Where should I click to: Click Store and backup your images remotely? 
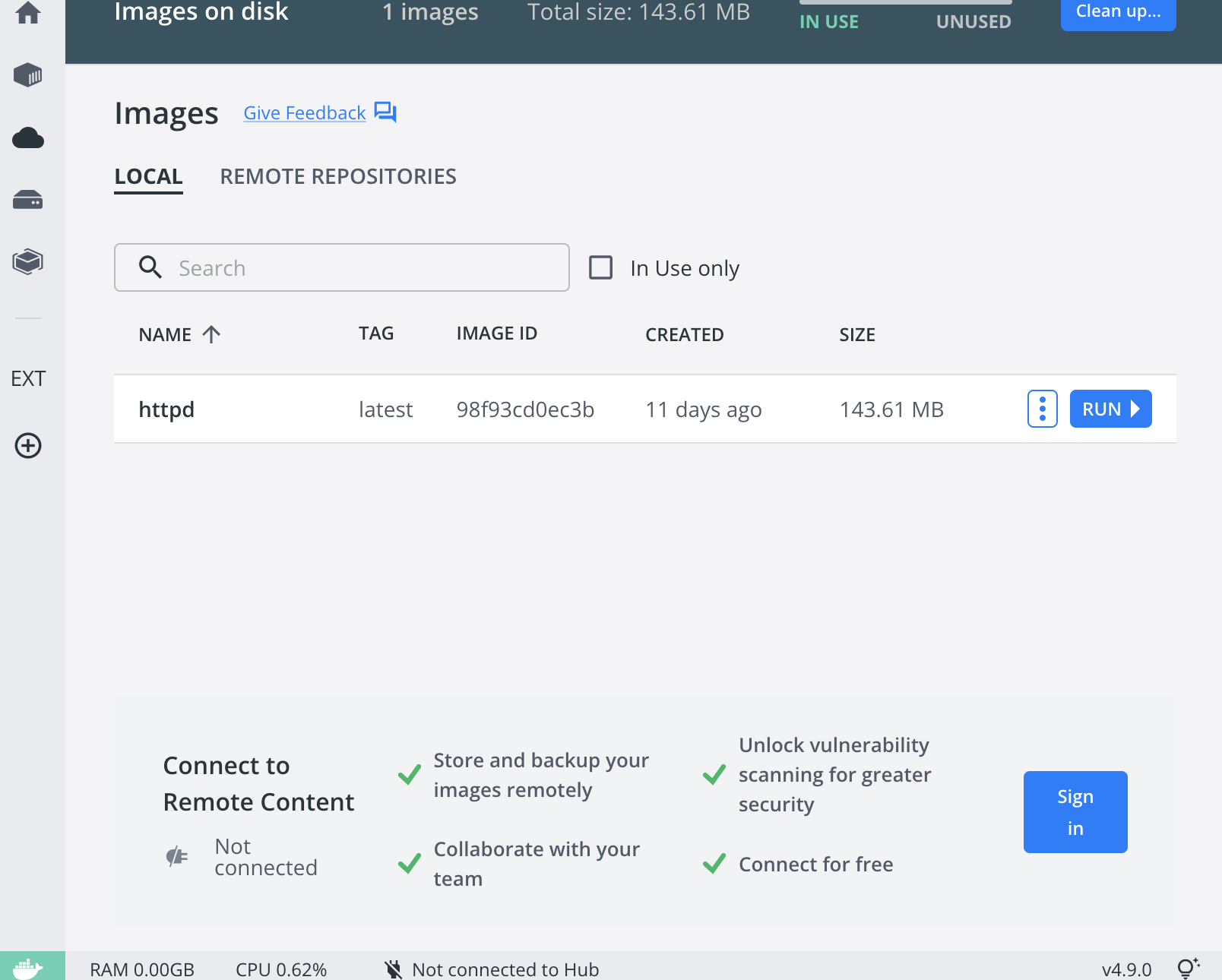(x=541, y=775)
